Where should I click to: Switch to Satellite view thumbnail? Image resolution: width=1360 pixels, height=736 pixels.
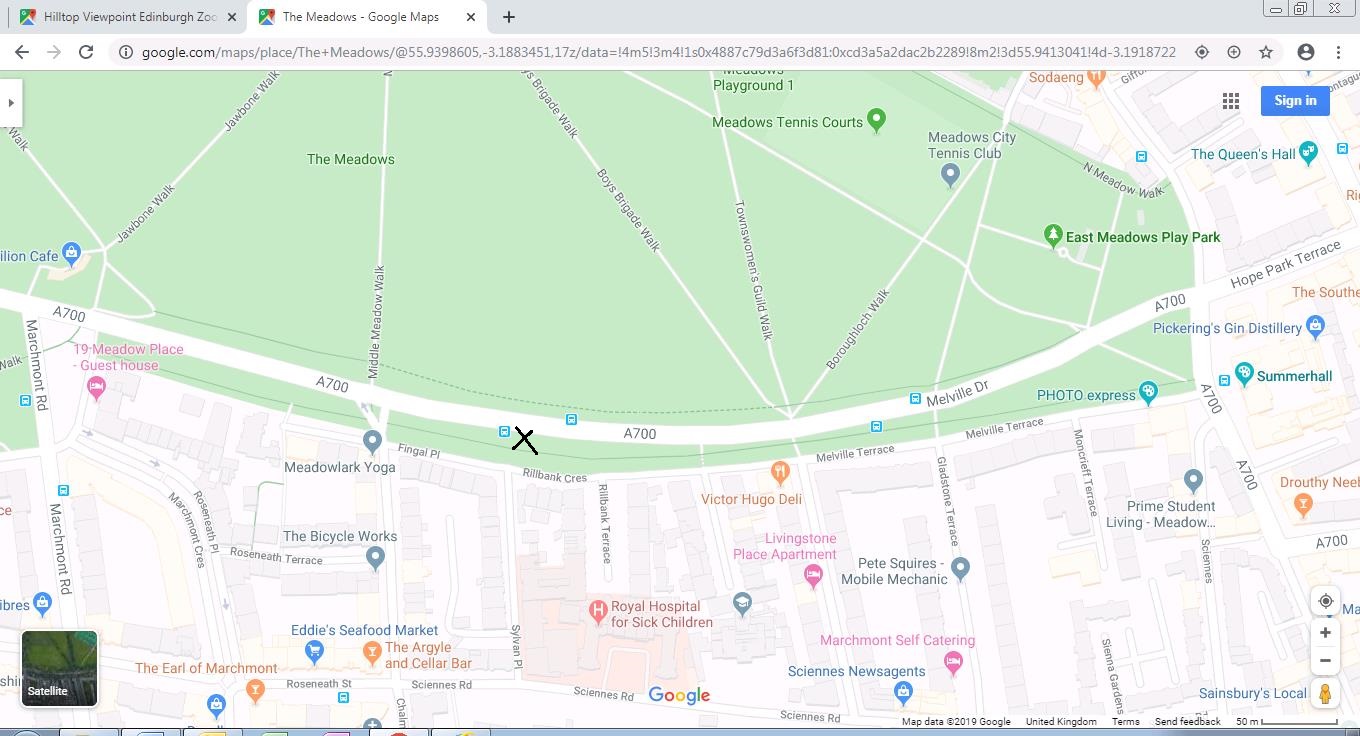tap(59, 668)
